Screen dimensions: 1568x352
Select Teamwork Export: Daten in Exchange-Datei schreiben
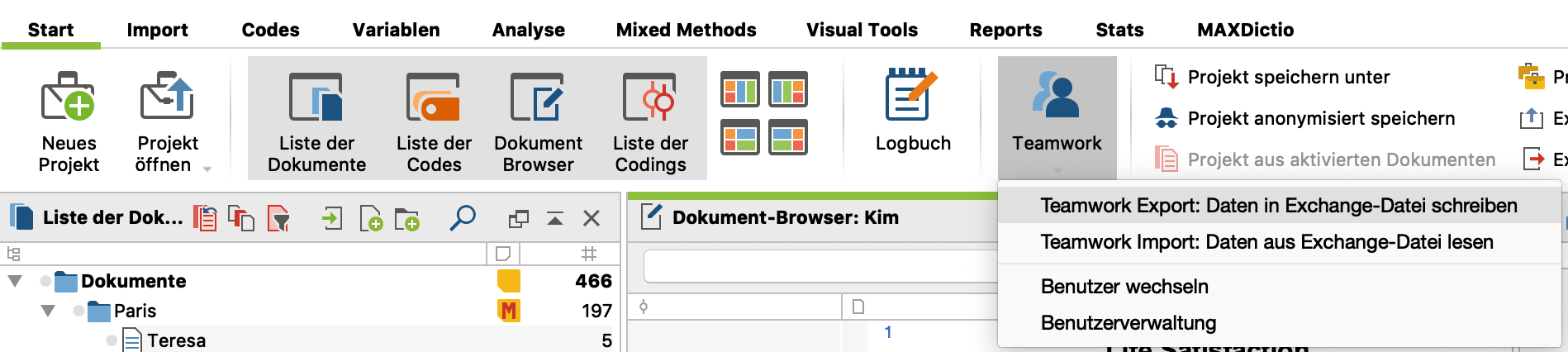point(1279,206)
